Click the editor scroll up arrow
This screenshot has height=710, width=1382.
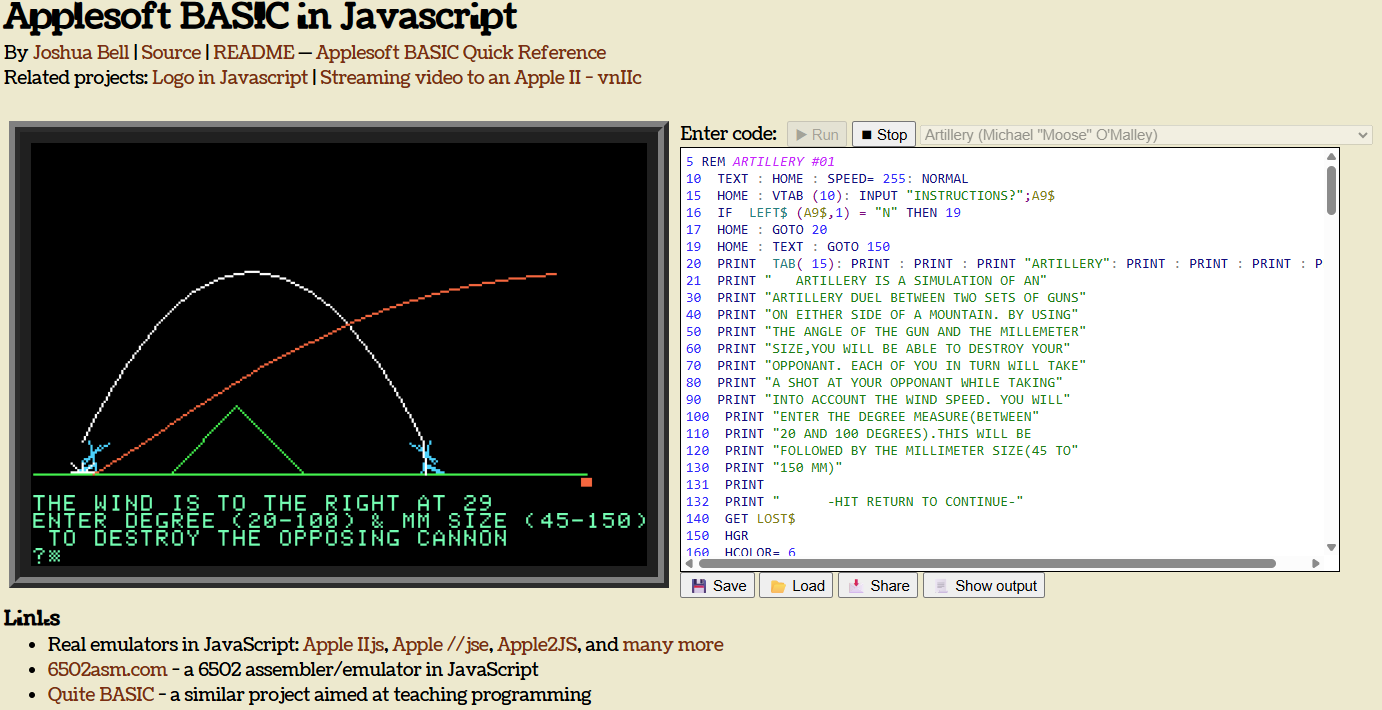1331,156
